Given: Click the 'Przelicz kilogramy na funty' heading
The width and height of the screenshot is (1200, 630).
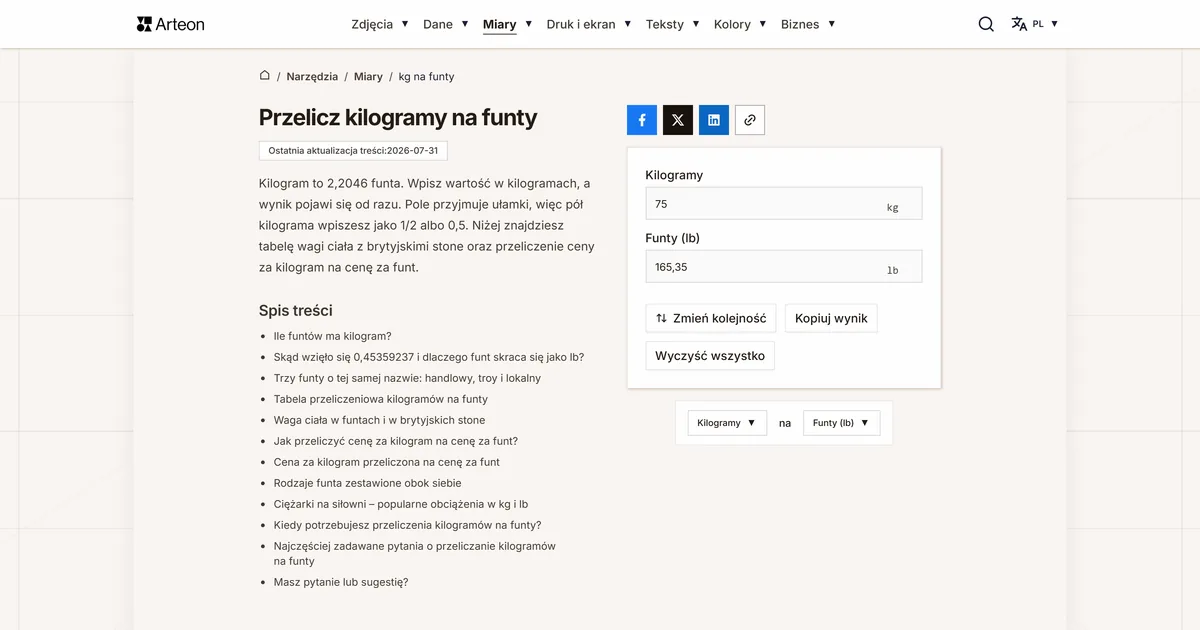Looking at the screenshot, I should [x=398, y=117].
